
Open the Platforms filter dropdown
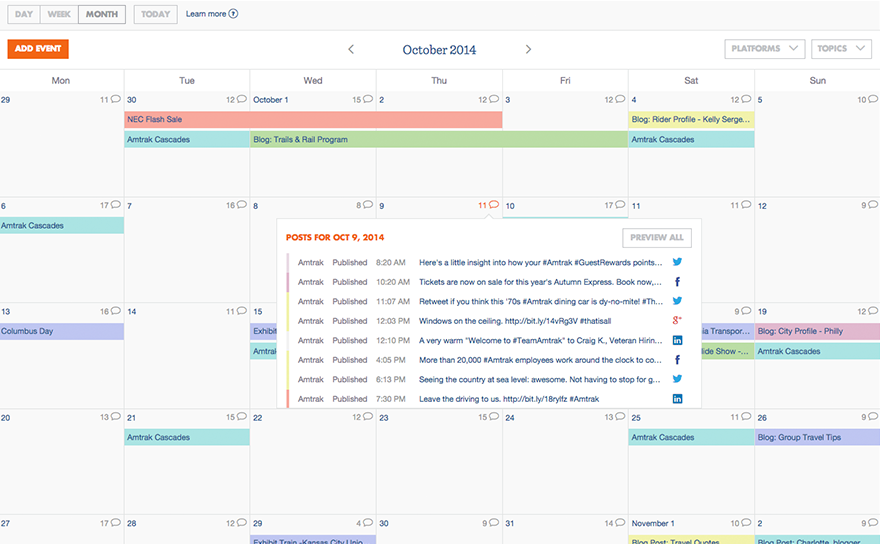coord(764,49)
